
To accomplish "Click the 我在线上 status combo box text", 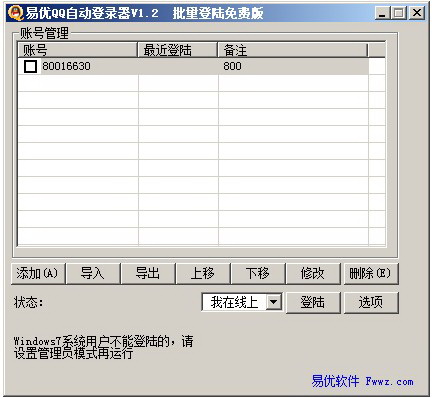I will (x=234, y=302).
